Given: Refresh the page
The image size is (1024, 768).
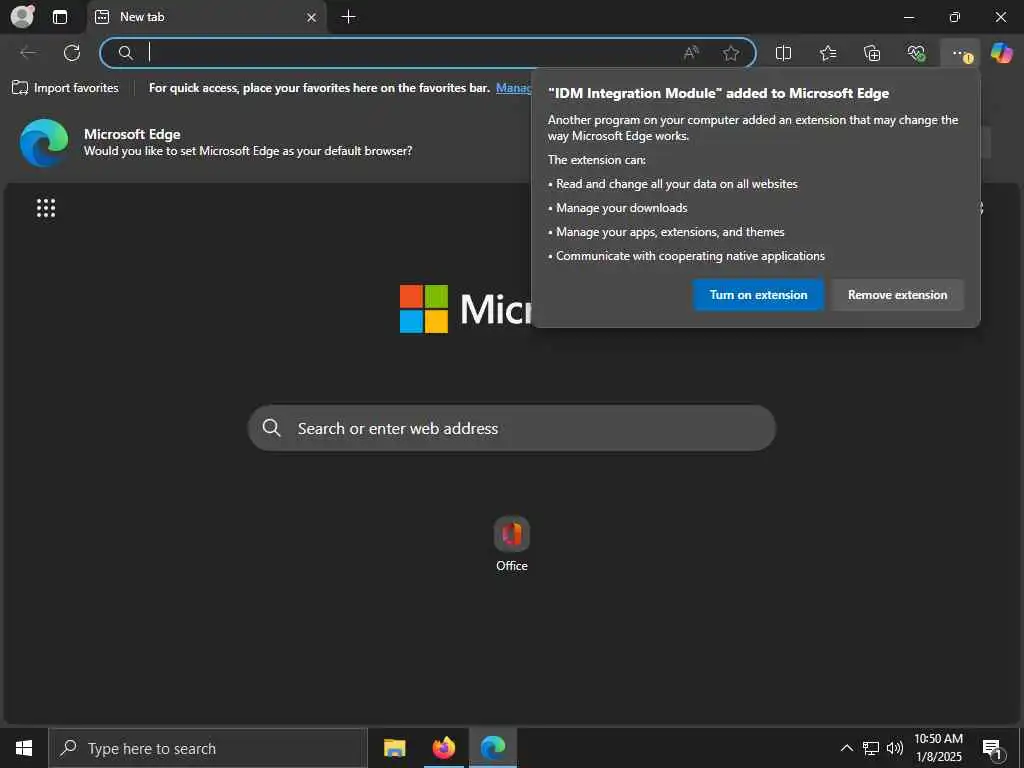Looking at the screenshot, I should point(72,53).
